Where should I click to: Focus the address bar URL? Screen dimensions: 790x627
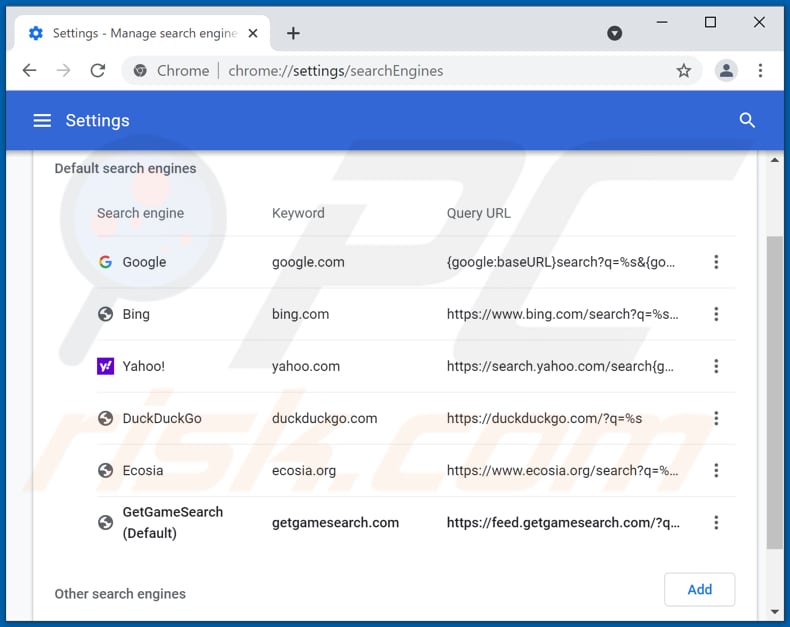(x=336, y=71)
